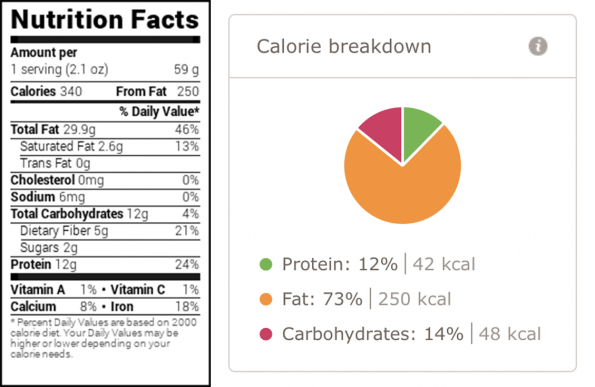Screen dimensions: 595x387
Task: Select the Fat: 73% legend label
Action: (x=322, y=299)
